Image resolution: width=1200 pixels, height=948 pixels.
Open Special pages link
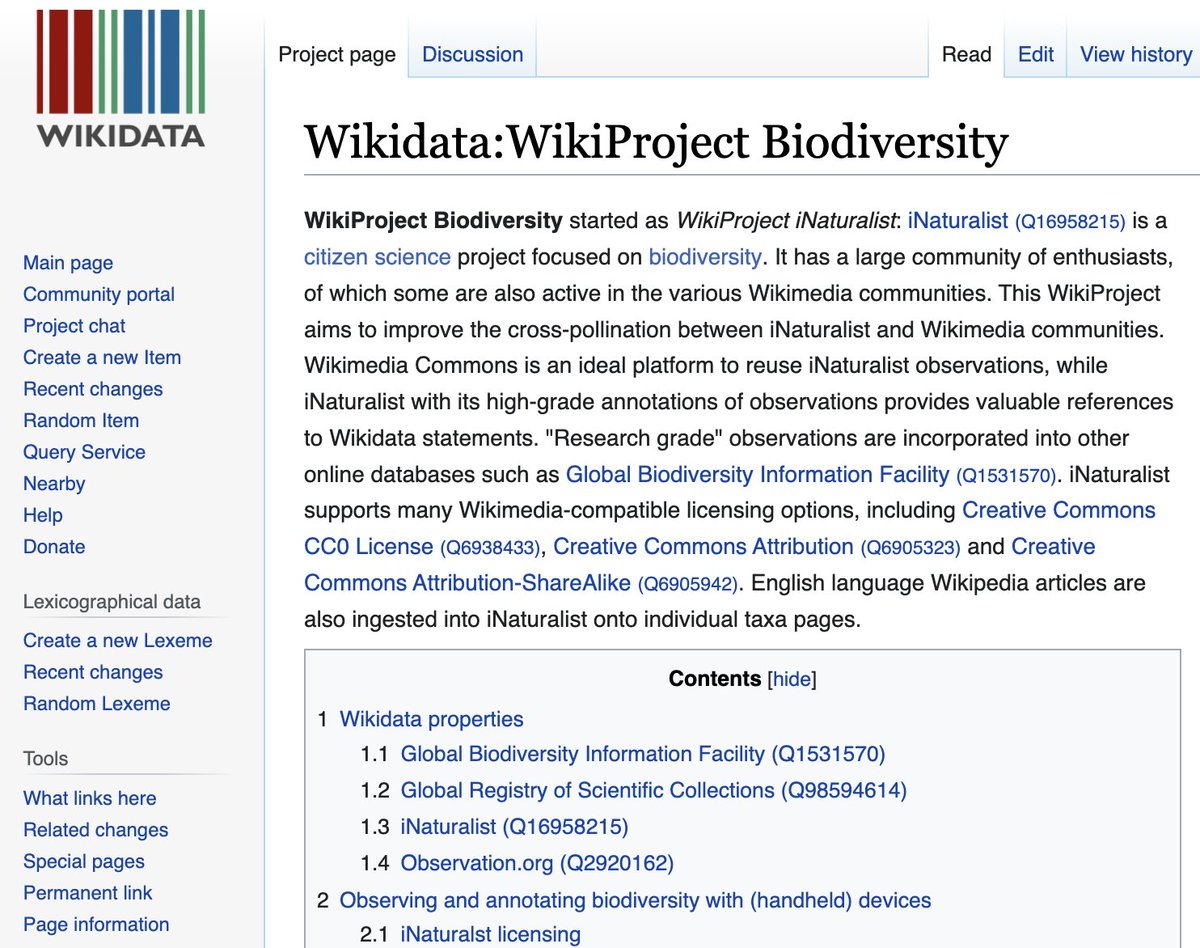click(x=84, y=861)
